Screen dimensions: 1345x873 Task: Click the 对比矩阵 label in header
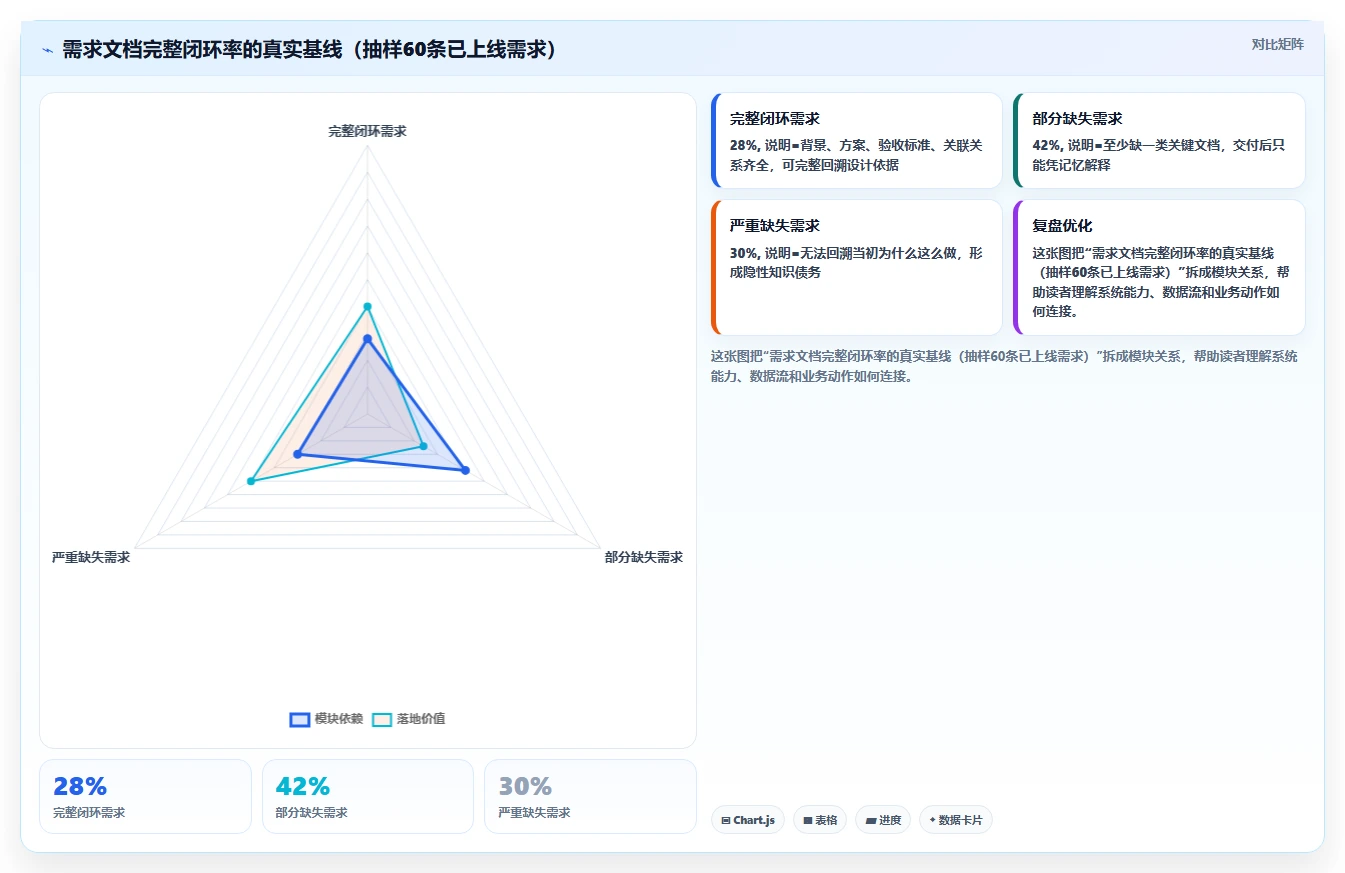click(1277, 45)
